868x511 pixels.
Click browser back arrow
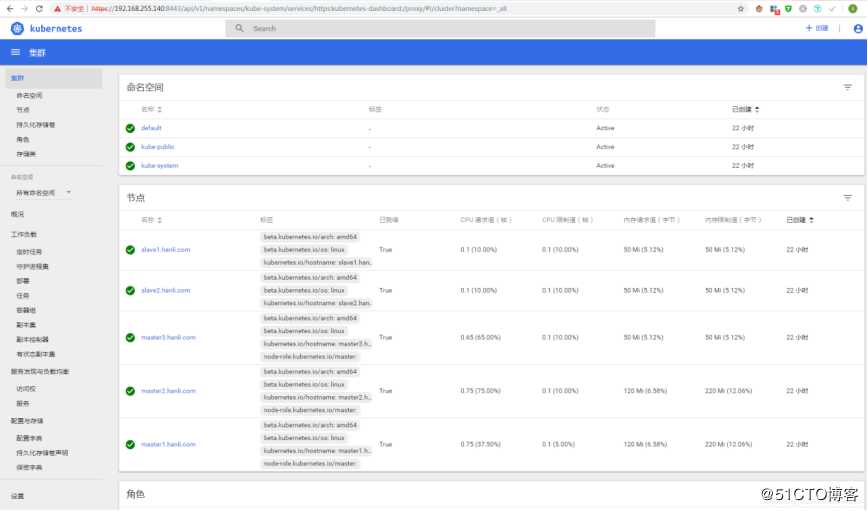(x=9, y=9)
